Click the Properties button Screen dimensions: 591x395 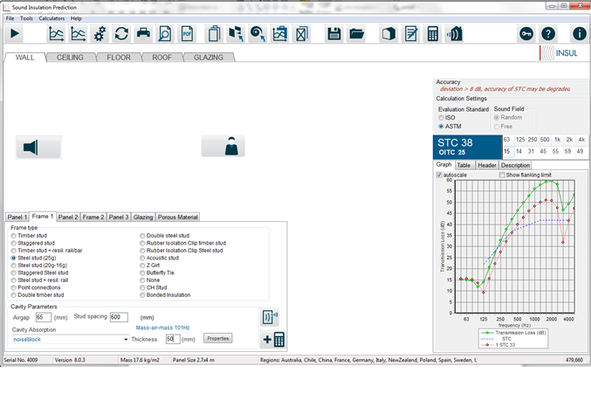pos(218,338)
